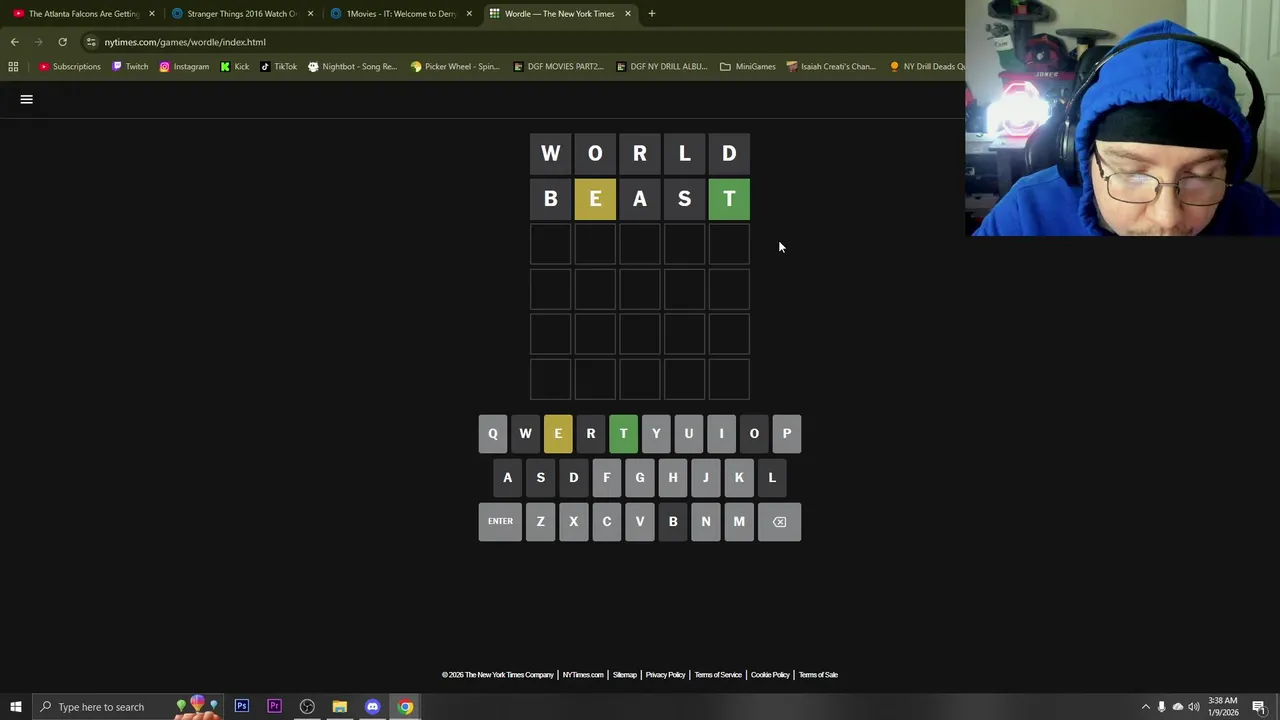Open the taskbar clock and date

tap(1223, 707)
